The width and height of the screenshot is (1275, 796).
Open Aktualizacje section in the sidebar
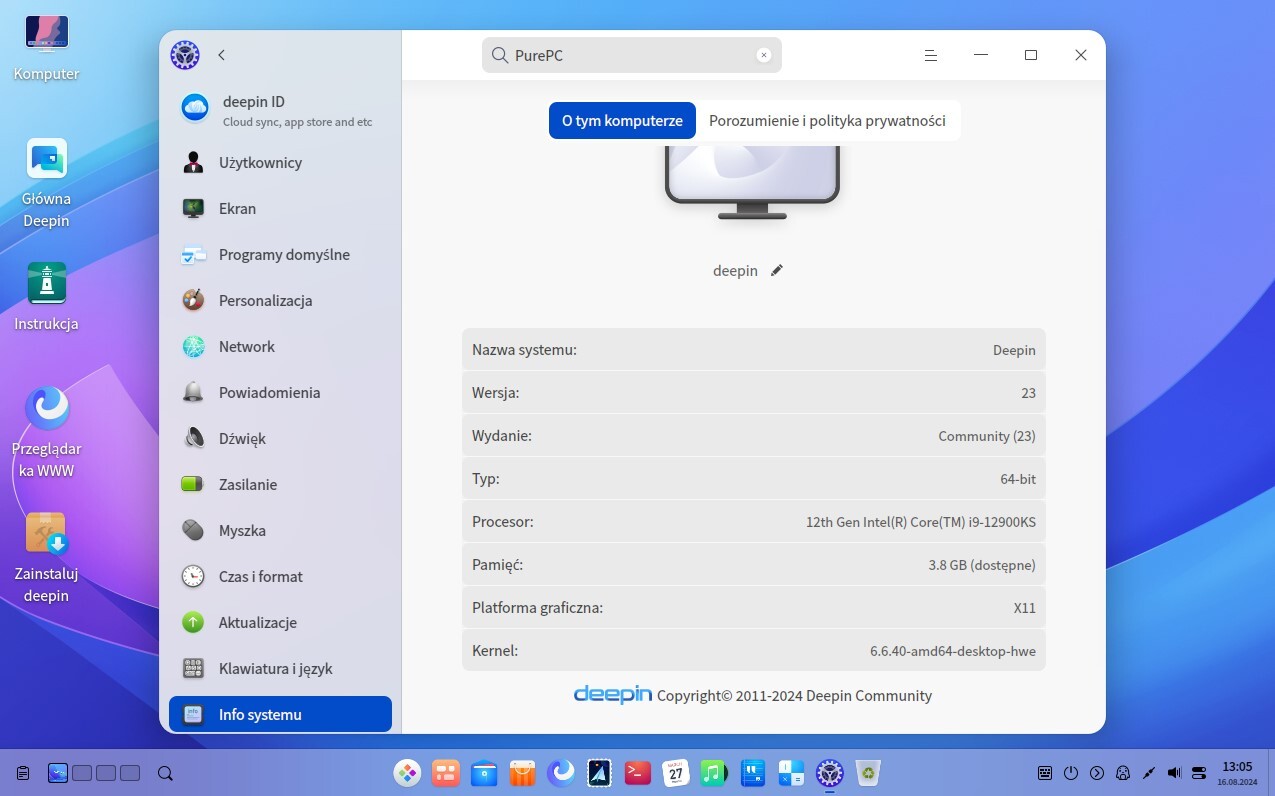[x=258, y=622]
